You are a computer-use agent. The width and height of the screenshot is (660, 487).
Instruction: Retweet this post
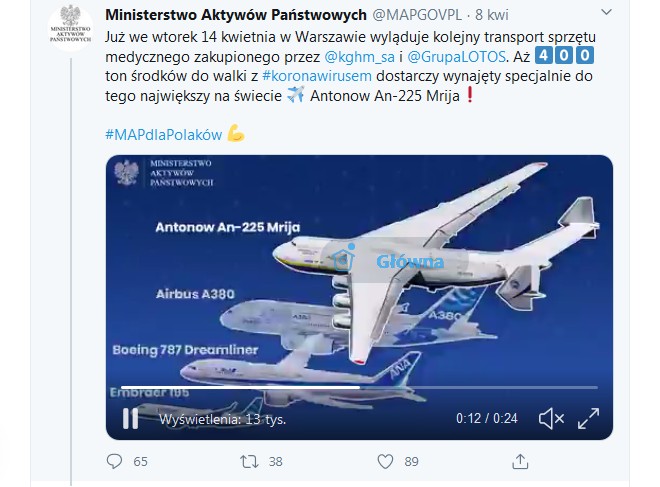[249, 462]
